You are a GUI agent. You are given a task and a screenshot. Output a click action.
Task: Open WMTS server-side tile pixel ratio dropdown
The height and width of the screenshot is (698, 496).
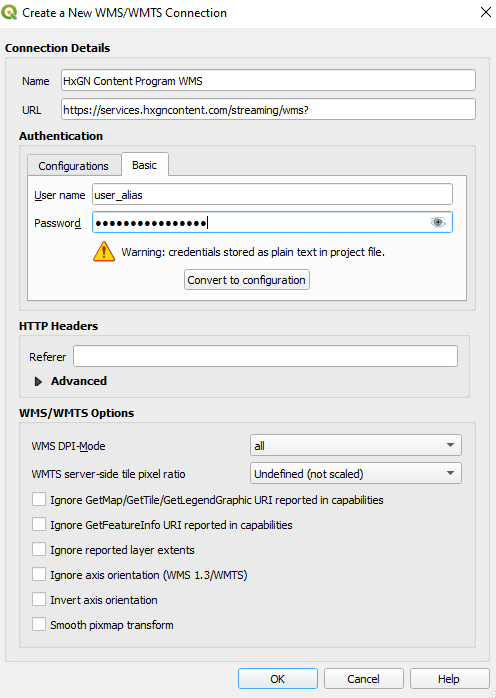tap(356, 474)
